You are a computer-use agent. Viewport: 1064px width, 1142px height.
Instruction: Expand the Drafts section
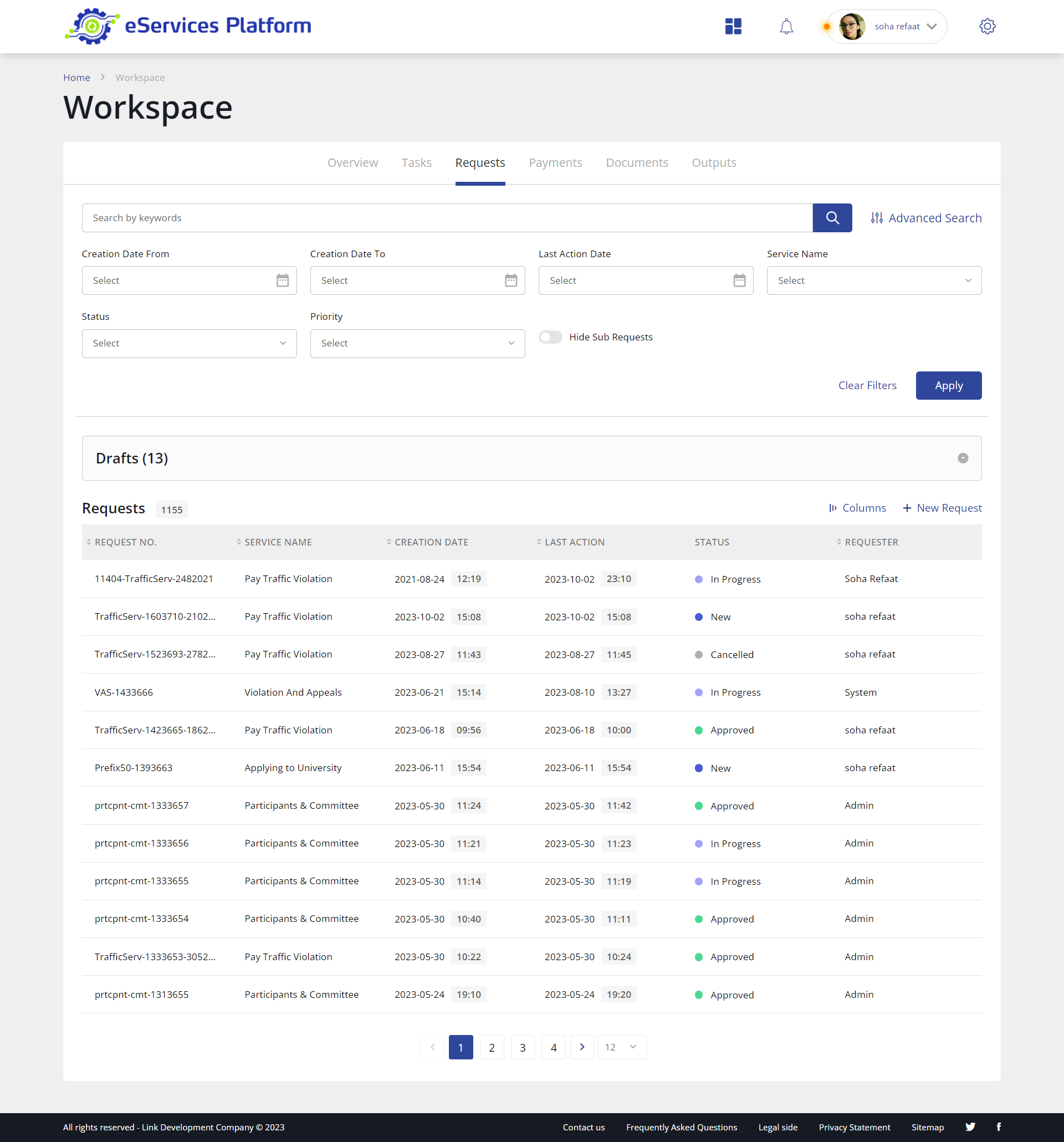(962, 458)
